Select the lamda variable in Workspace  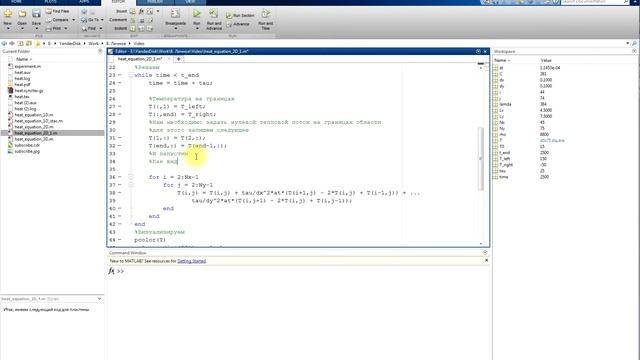coord(505,104)
